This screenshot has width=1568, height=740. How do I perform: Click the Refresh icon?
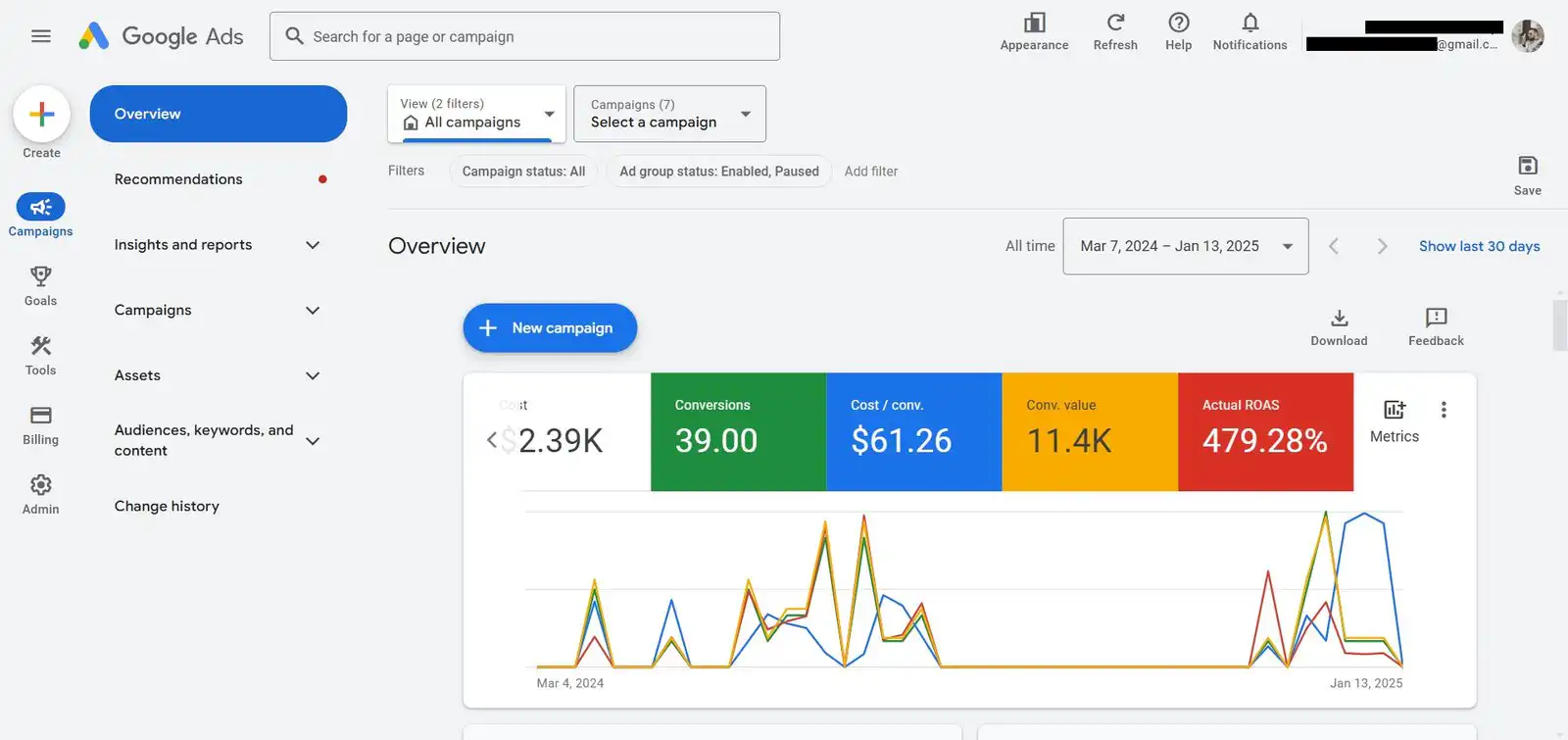(x=1114, y=23)
